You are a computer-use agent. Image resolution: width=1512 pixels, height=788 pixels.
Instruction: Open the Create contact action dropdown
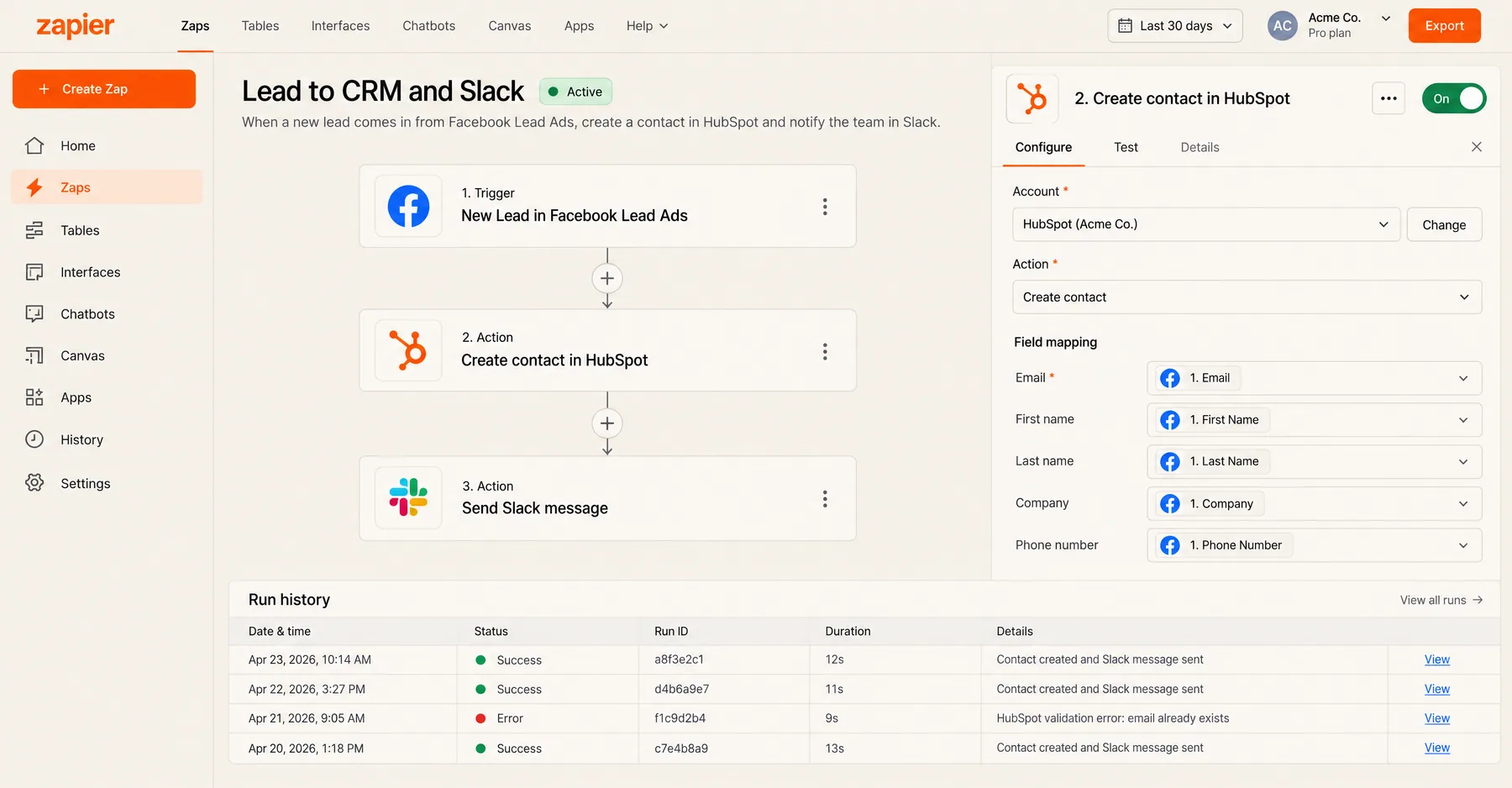1247,297
